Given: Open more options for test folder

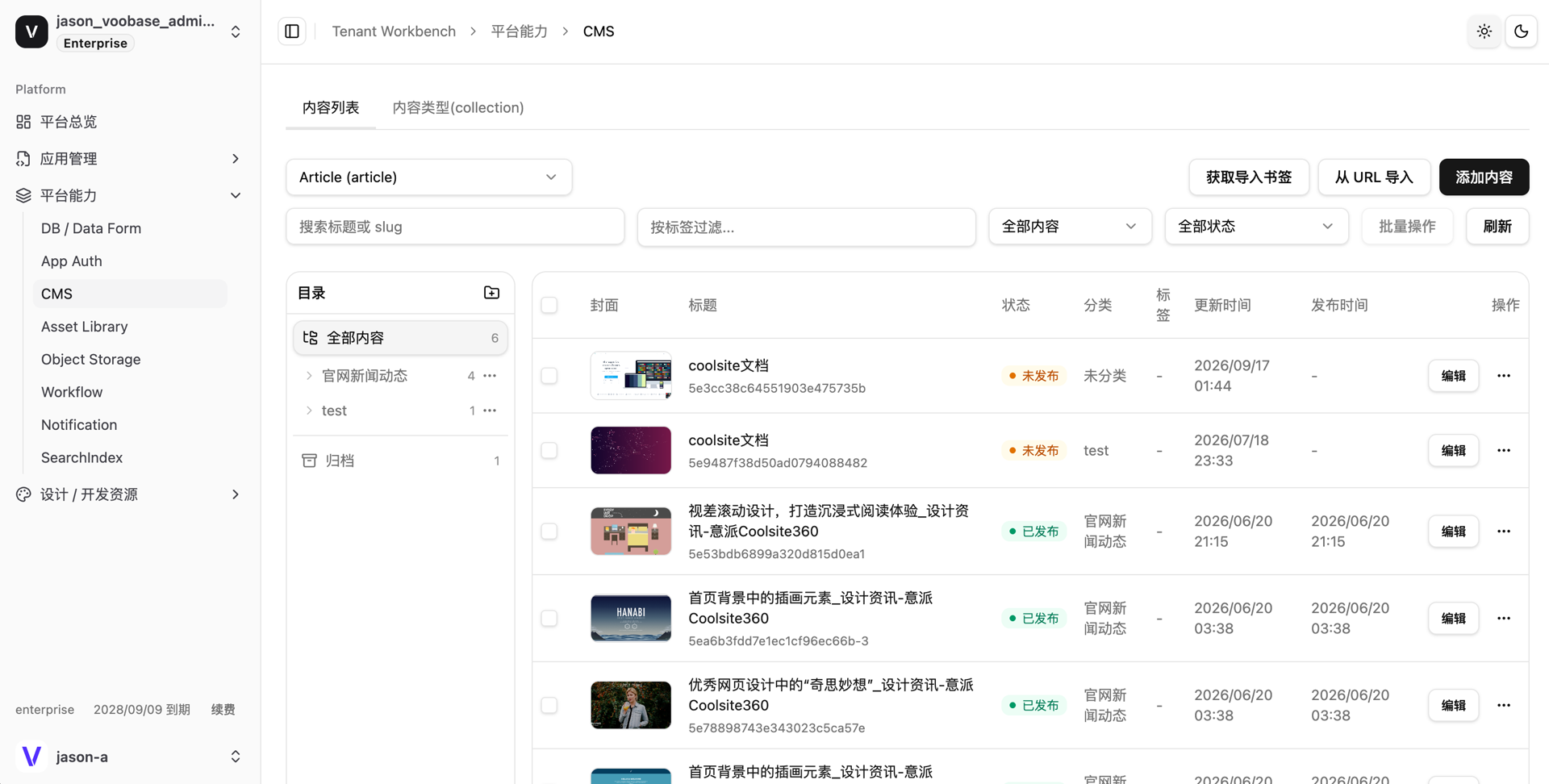Looking at the screenshot, I should (490, 411).
